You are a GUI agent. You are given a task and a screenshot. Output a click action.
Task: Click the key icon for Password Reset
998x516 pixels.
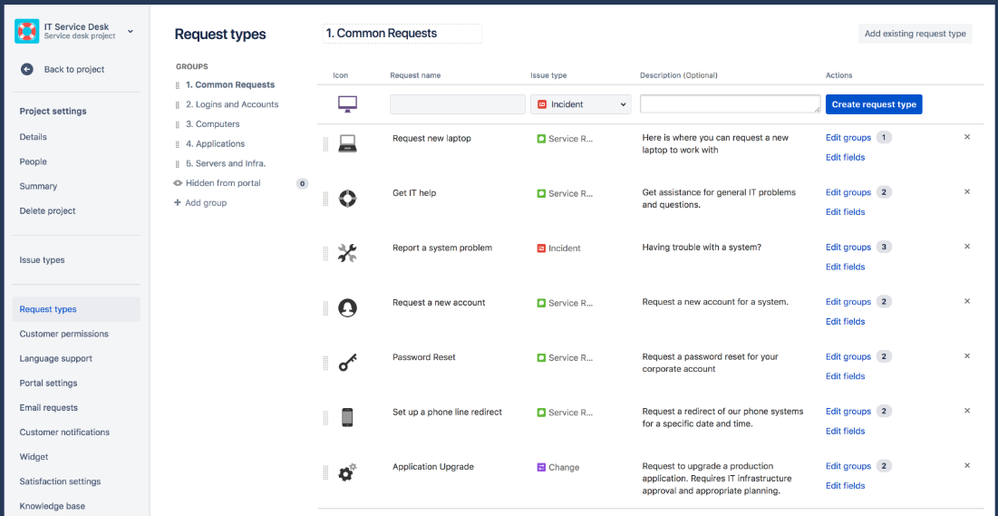(x=347, y=363)
